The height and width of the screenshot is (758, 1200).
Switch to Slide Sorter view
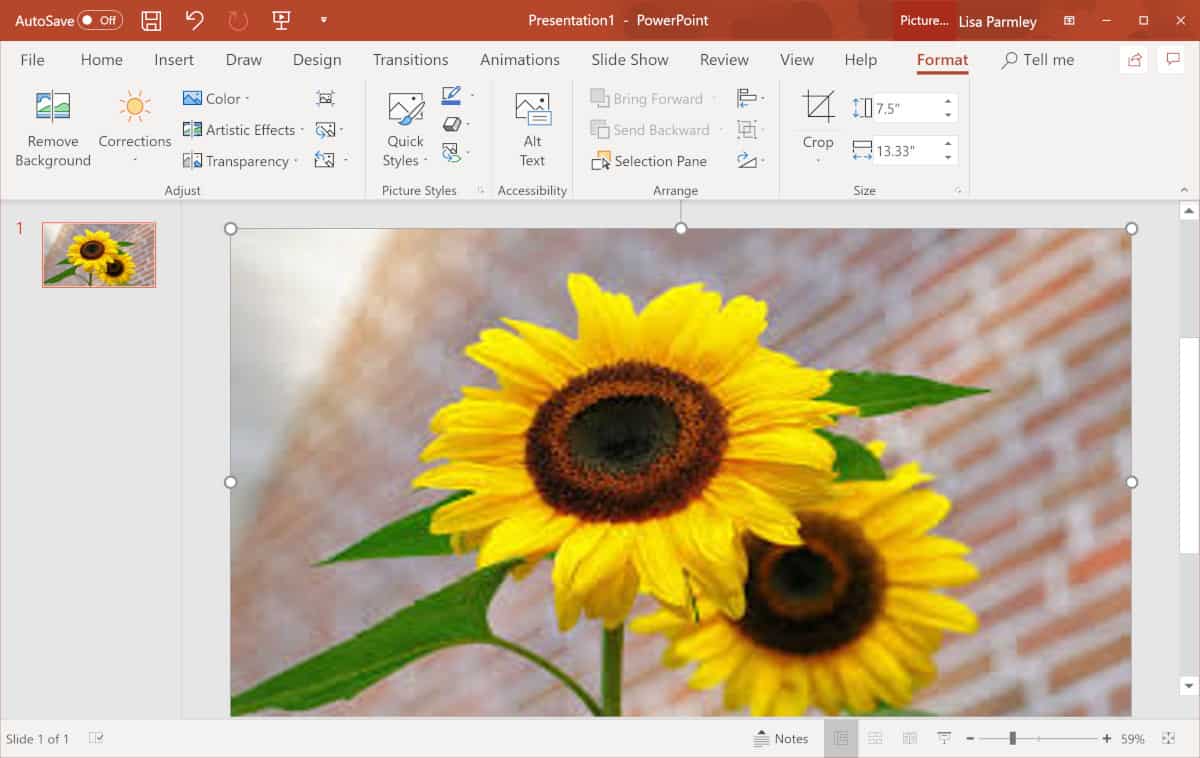coord(875,738)
